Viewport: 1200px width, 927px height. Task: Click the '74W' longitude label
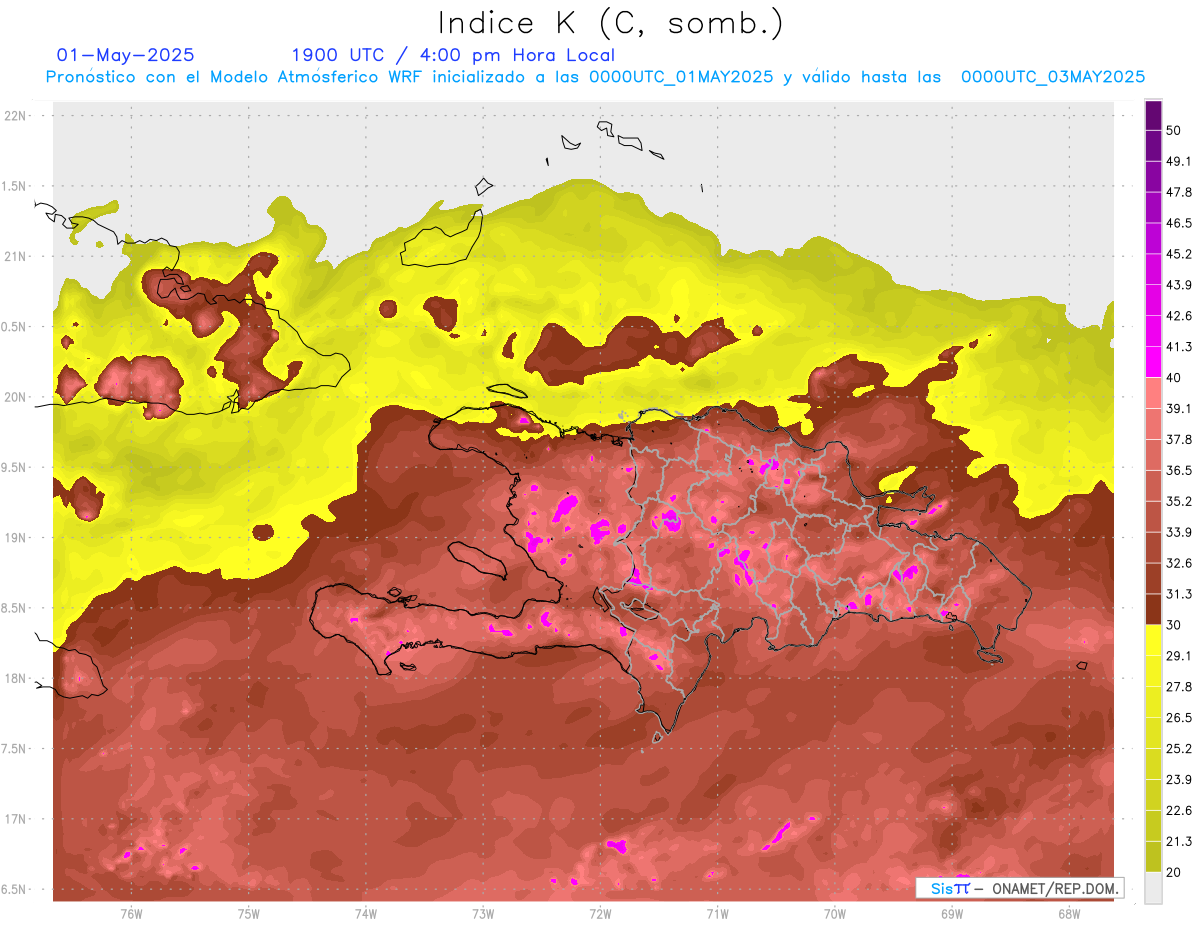pos(366,913)
